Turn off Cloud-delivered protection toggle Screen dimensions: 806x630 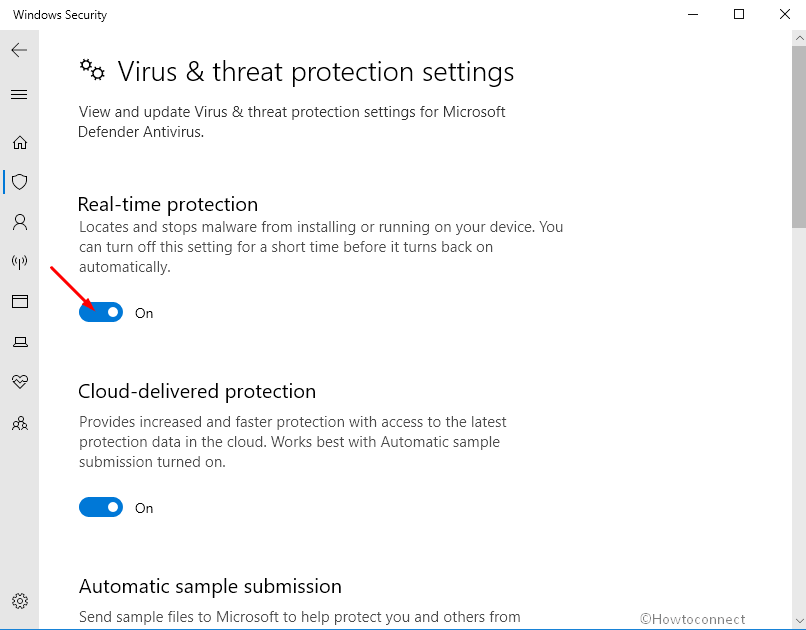click(x=101, y=507)
